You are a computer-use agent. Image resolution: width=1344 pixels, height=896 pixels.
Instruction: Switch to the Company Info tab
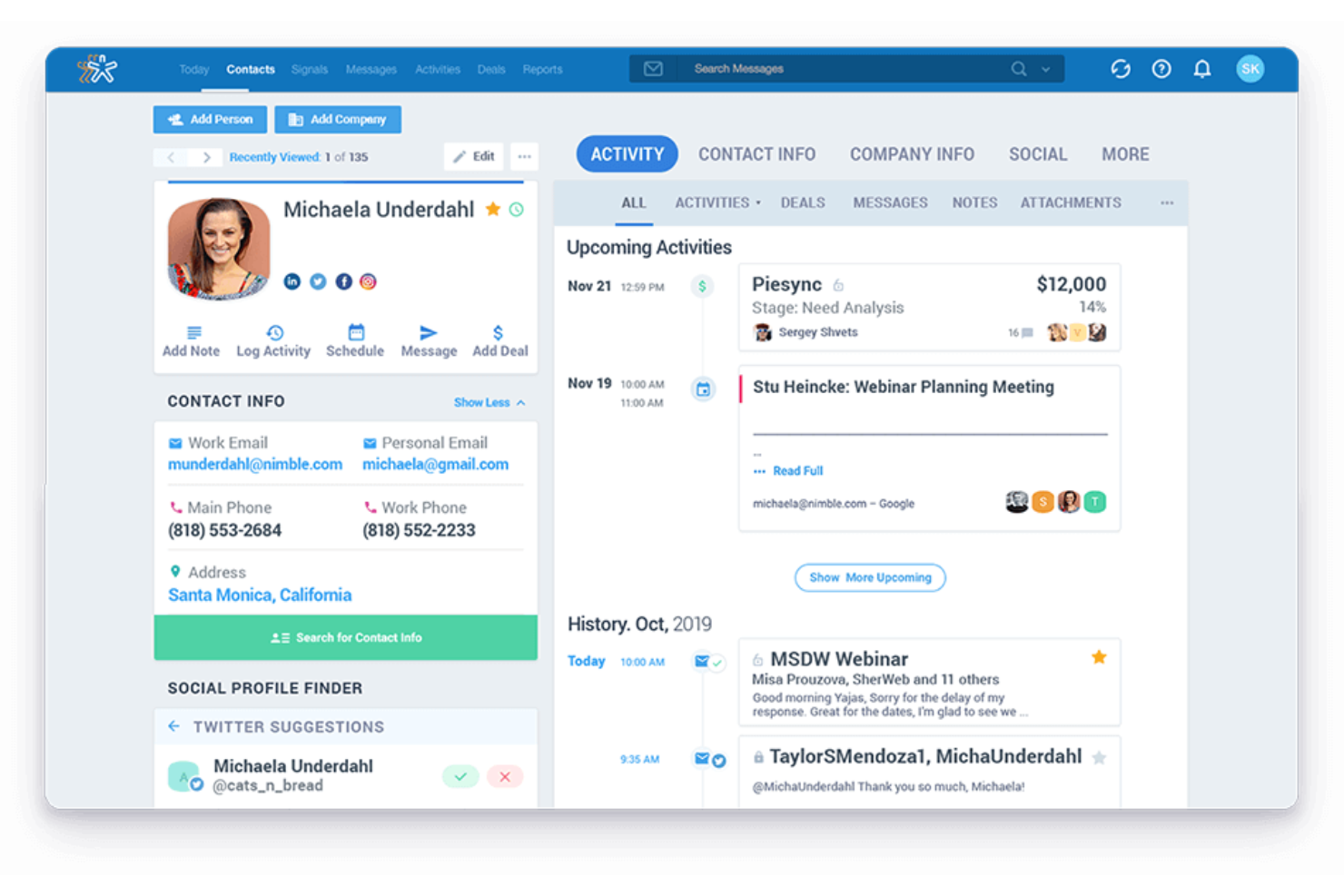pos(912,153)
